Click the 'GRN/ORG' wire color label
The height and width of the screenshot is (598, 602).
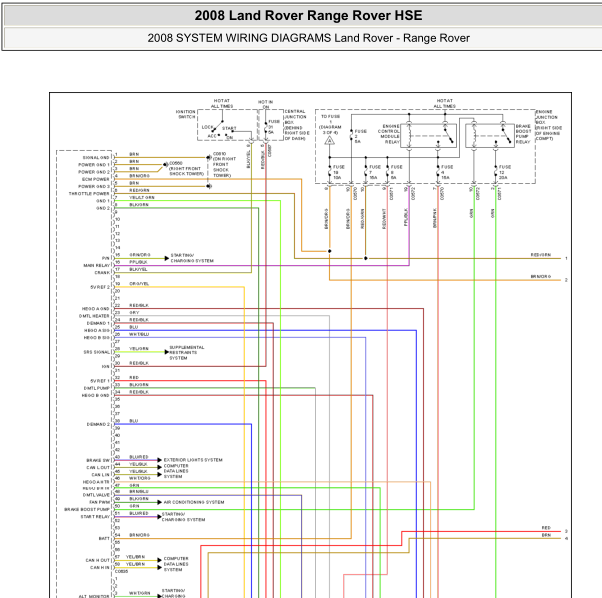point(140,255)
